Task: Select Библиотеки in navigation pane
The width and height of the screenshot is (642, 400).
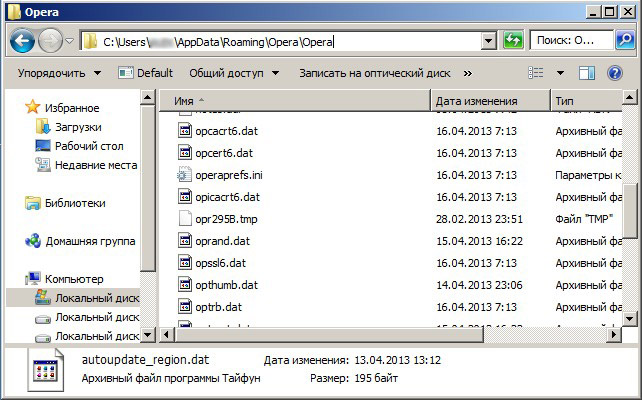Action: (75, 203)
